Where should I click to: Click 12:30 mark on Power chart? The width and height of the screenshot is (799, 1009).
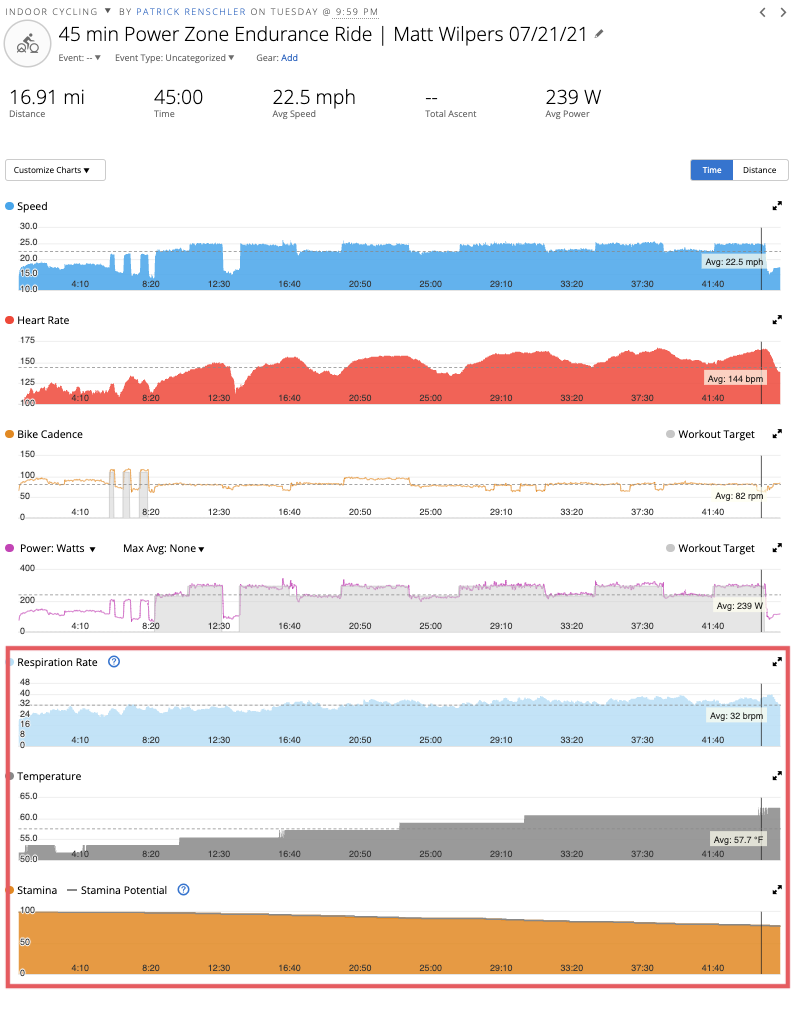[x=219, y=625]
